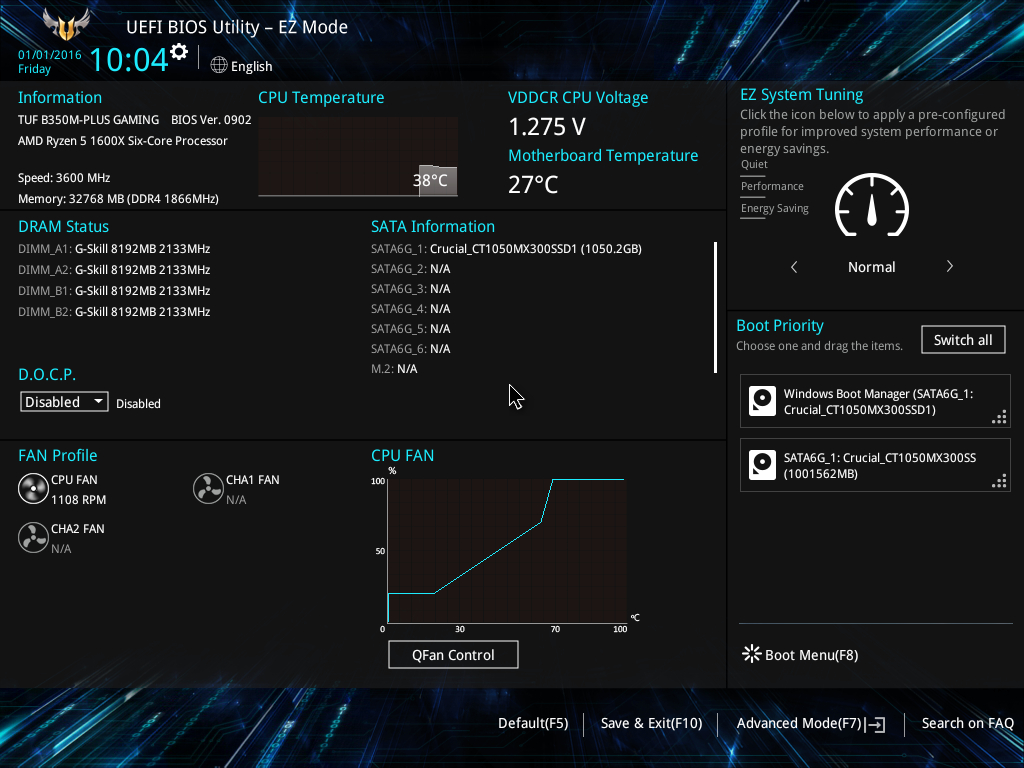This screenshot has height=768, width=1024.
Task: Grab Windows Boot Manager drag handle
Action: [999, 417]
